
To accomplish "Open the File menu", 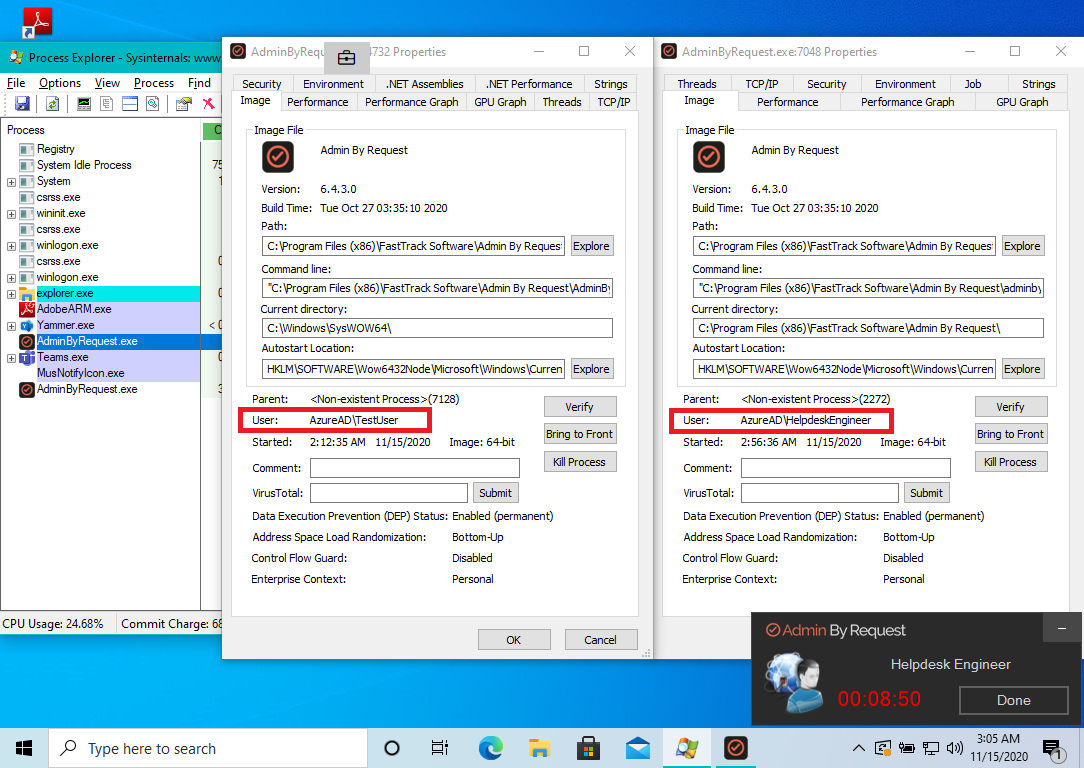I will [x=16, y=83].
